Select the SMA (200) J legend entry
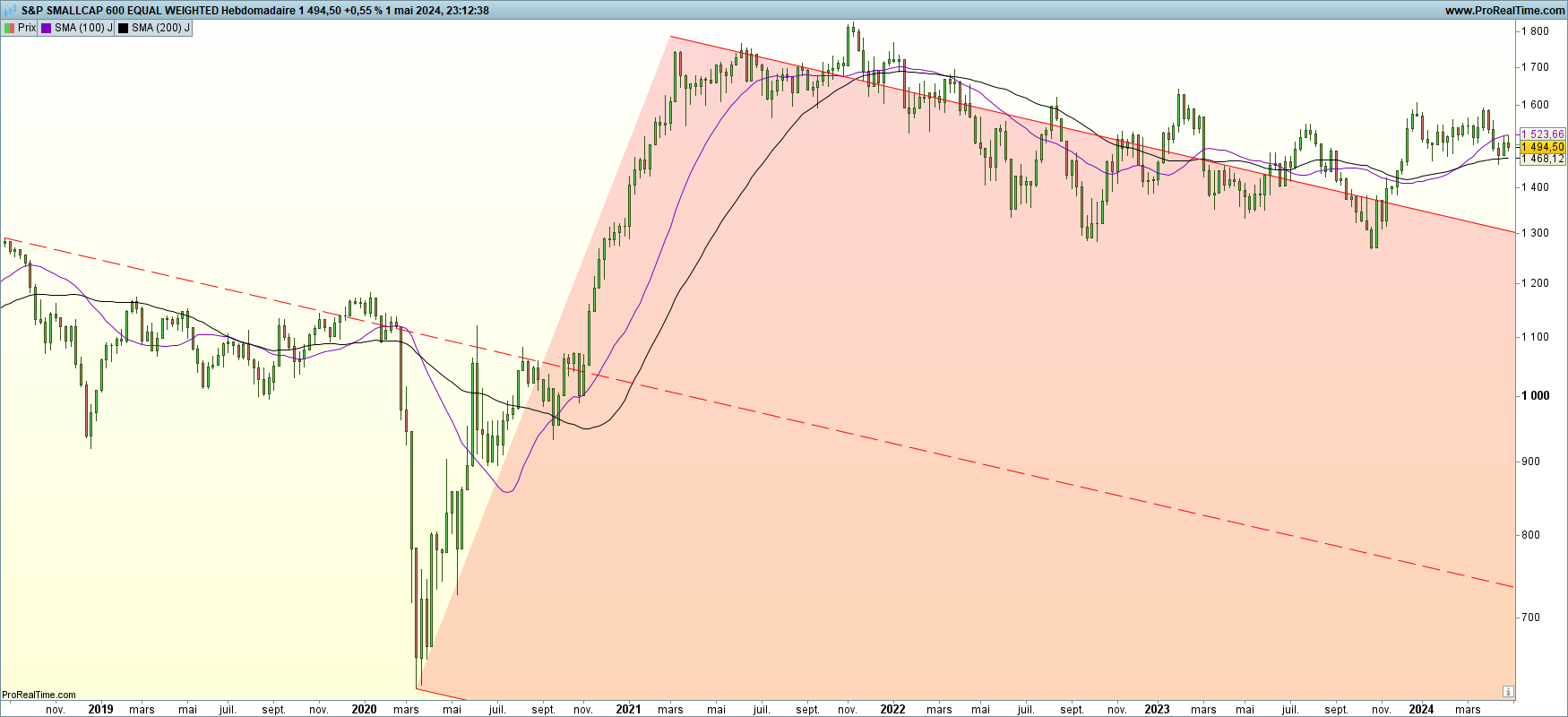 point(154,28)
